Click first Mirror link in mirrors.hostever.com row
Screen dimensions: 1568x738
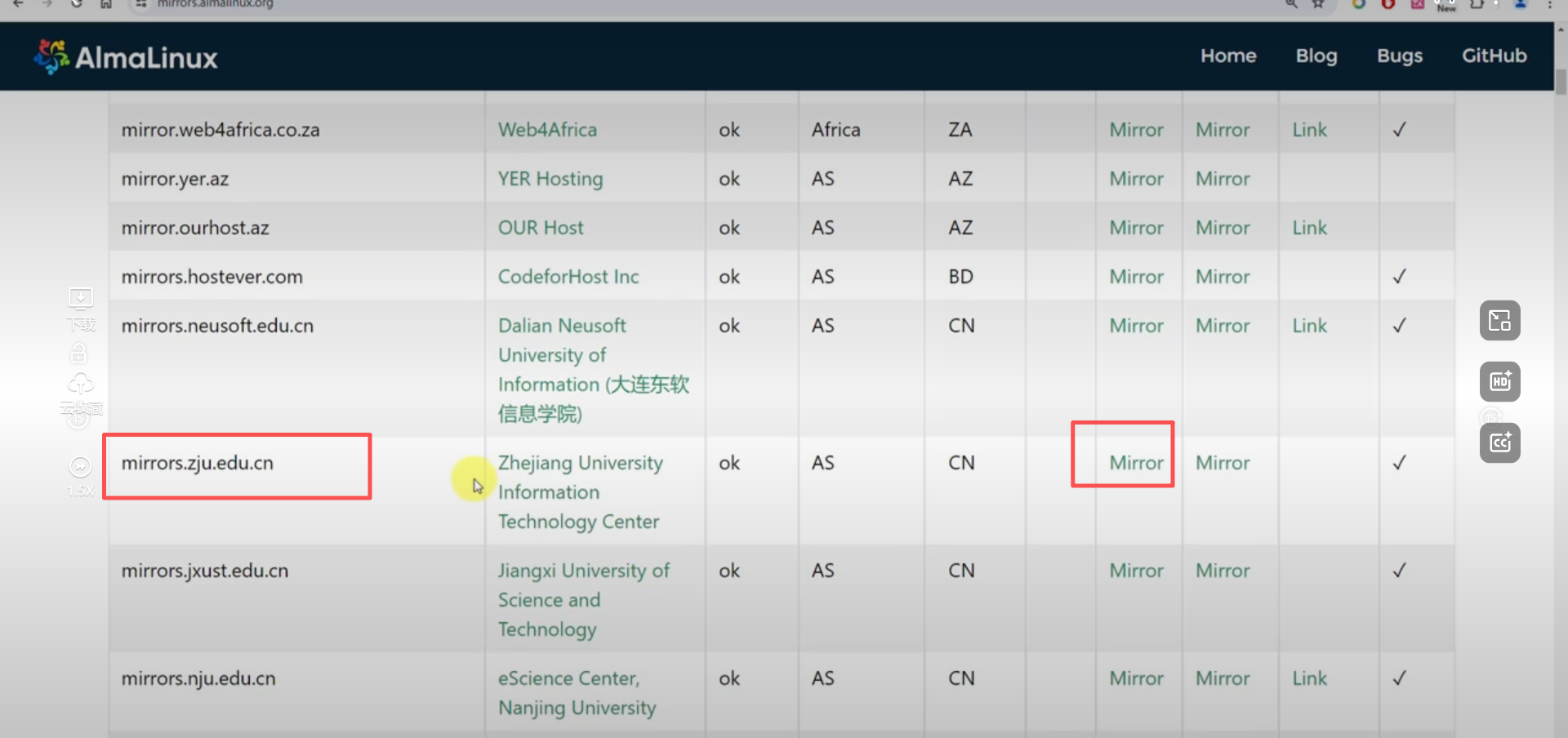pos(1136,277)
